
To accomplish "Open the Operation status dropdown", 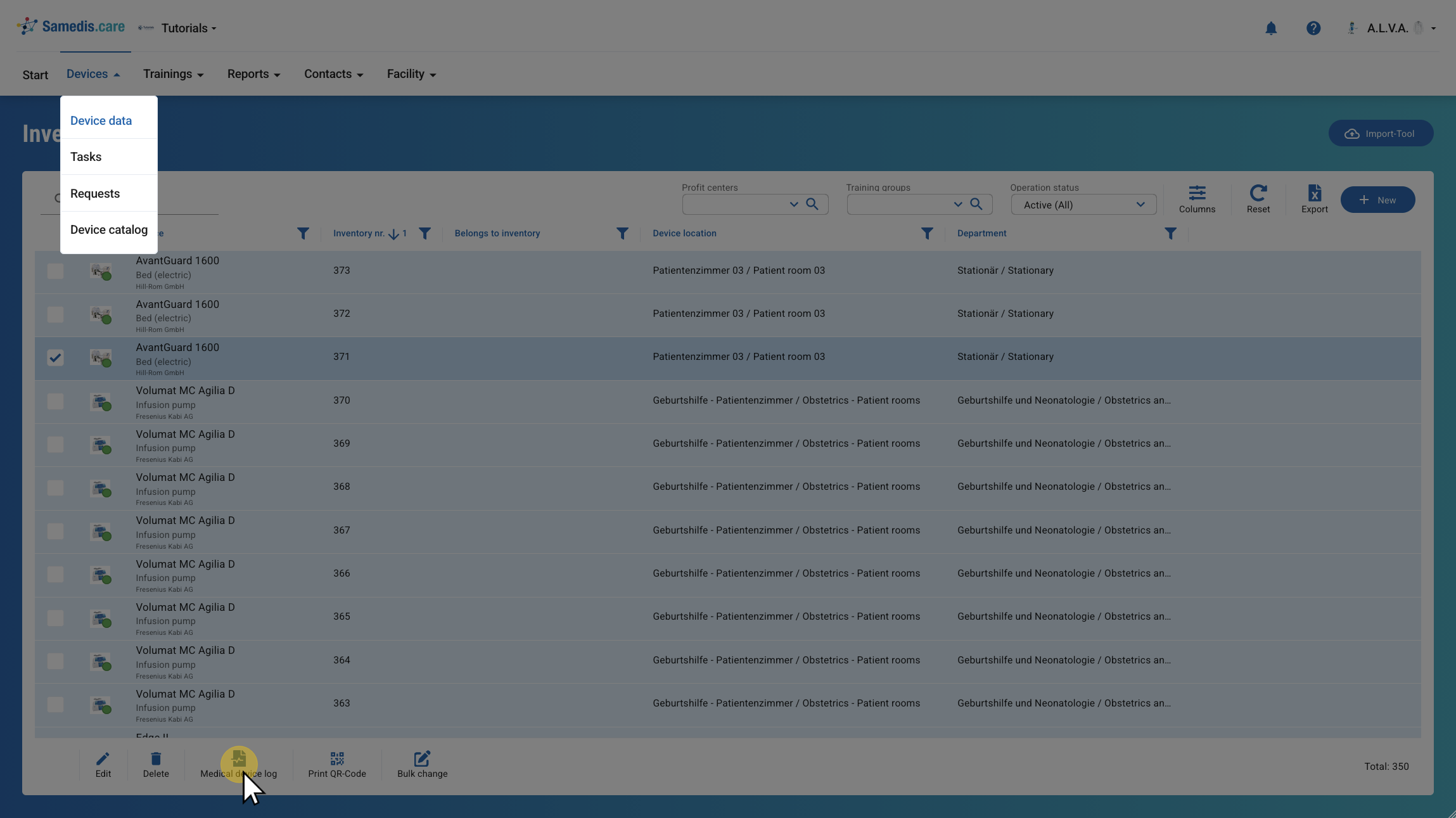I will pyautogui.click(x=1083, y=205).
